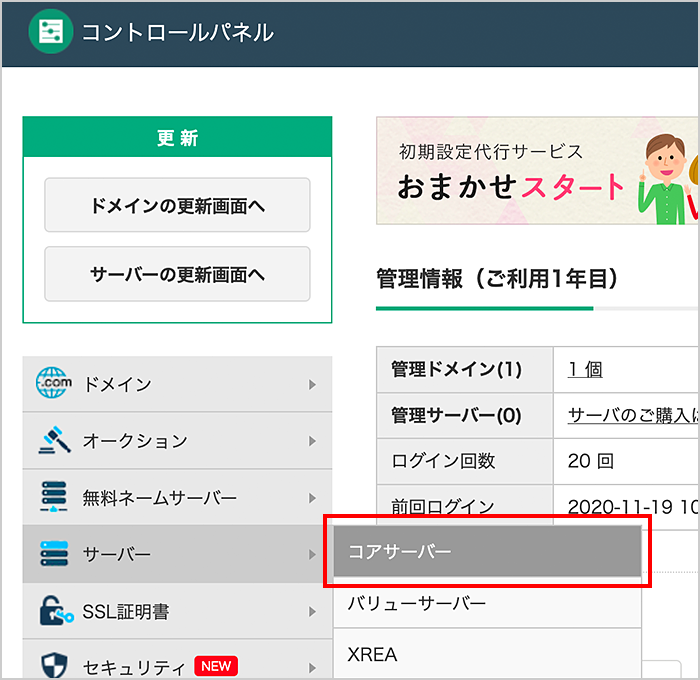Click the 前回ログイン table cell

pos(465,505)
